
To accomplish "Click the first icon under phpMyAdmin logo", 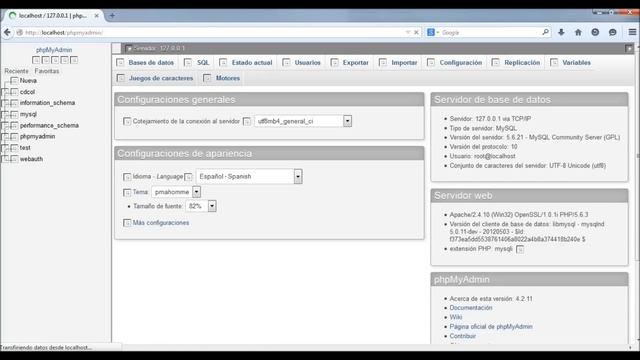I will [x=36, y=60].
